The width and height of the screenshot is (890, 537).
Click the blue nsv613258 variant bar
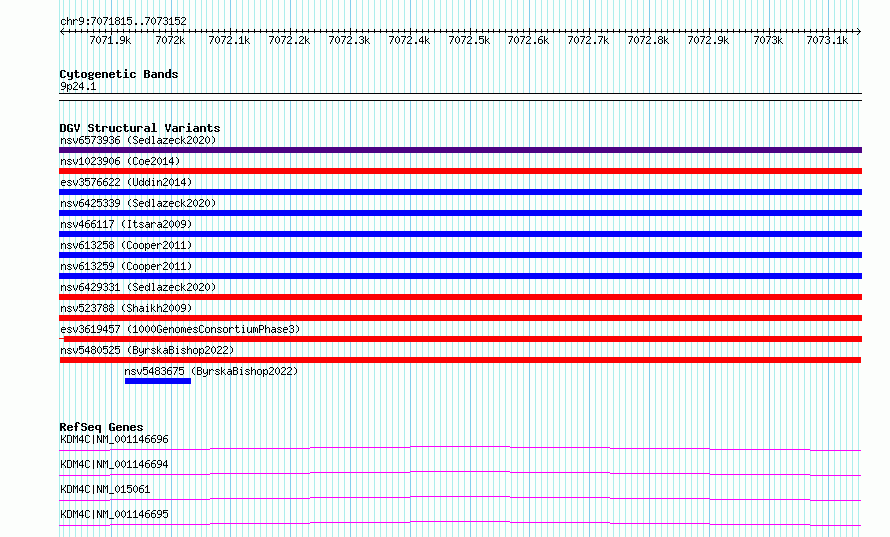(460, 255)
